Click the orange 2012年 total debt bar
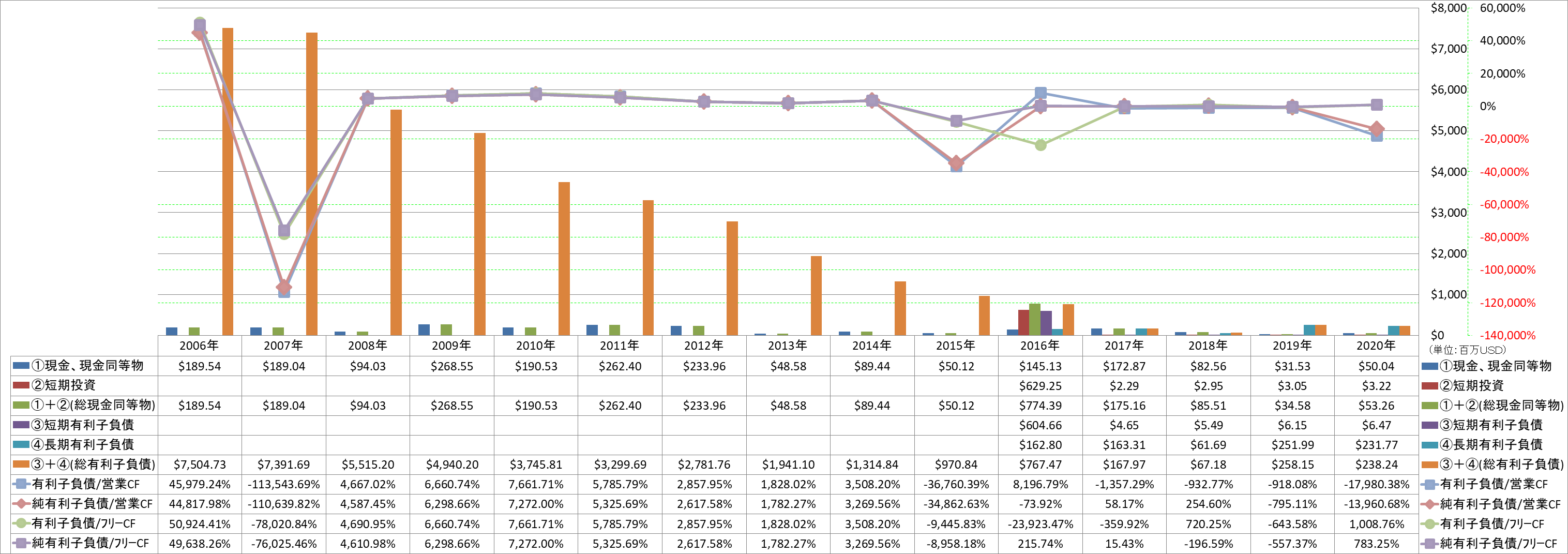 tap(732, 278)
